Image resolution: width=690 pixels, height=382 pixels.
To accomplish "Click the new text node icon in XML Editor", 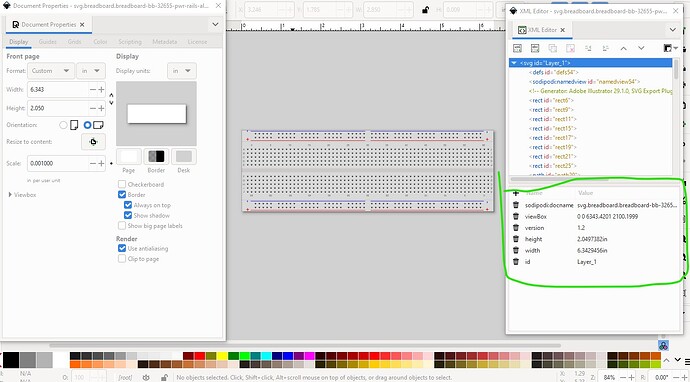I will [535, 48].
